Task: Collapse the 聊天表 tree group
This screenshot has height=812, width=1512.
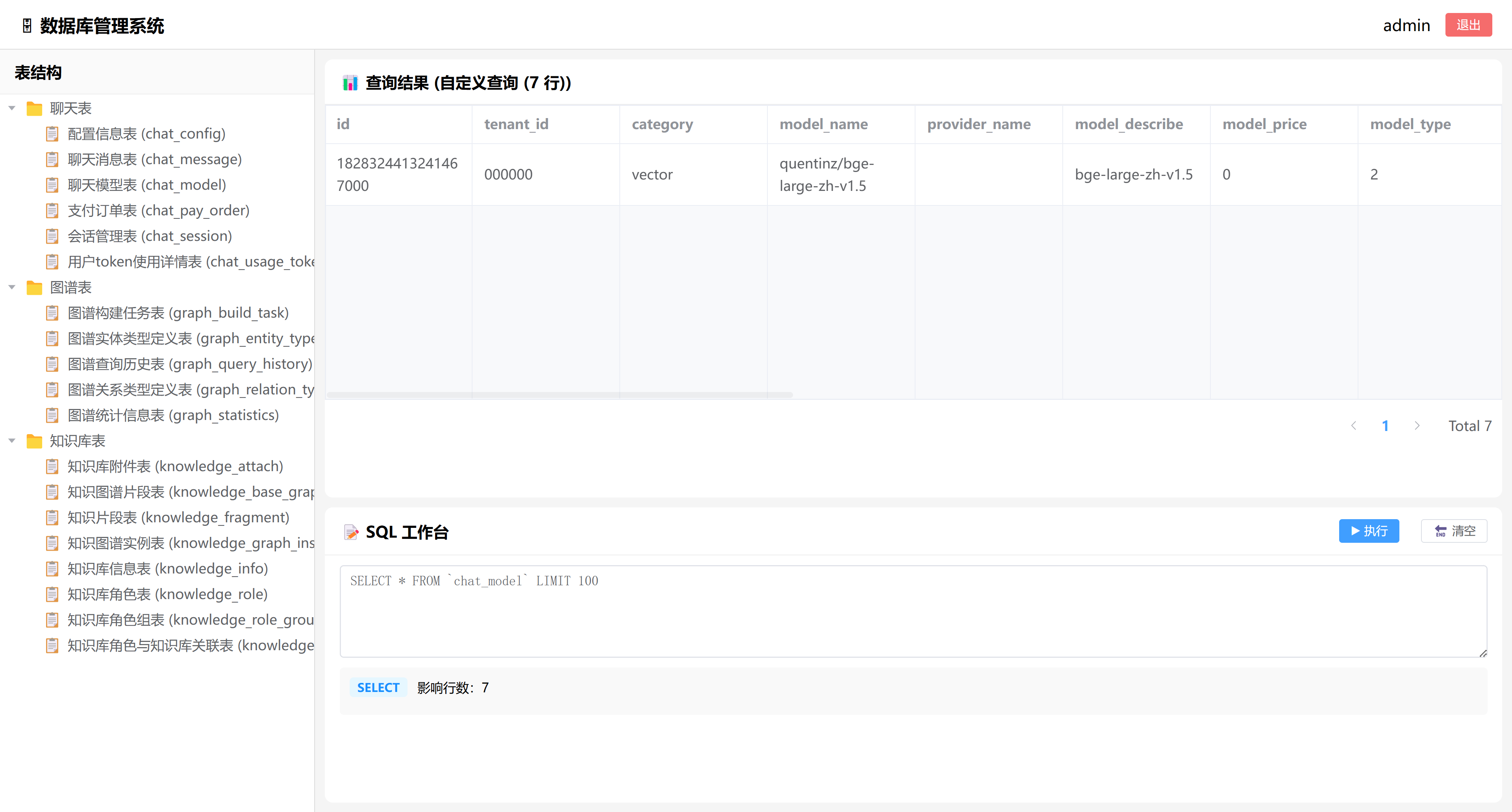Action: click(12, 109)
